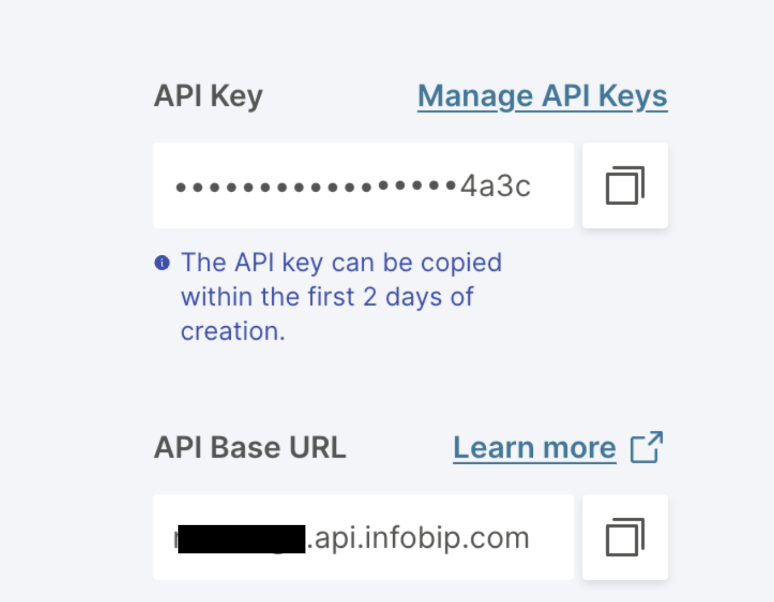Click the ".api.infobip.com" domain text

[418, 538]
